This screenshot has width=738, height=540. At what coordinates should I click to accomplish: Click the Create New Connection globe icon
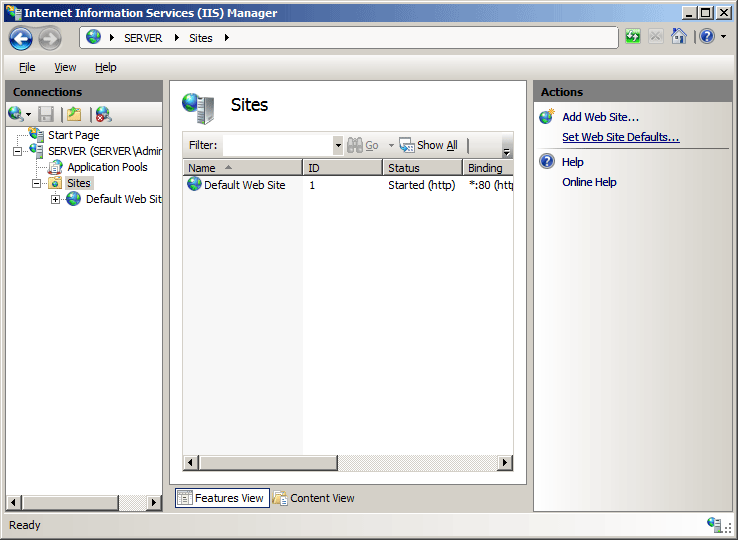tap(15, 114)
